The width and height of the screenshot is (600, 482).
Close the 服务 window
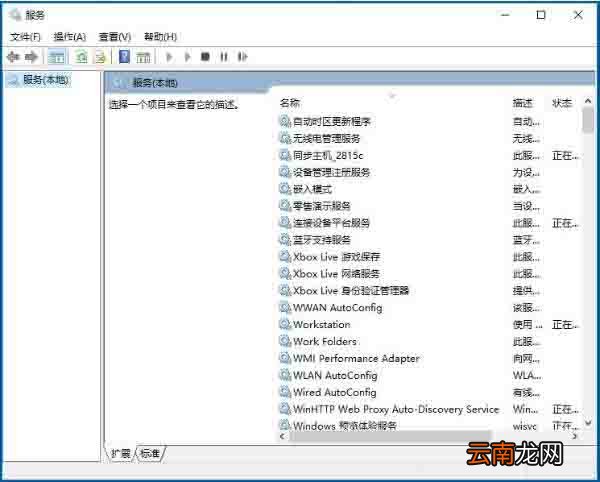pyautogui.click(x=578, y=15)
